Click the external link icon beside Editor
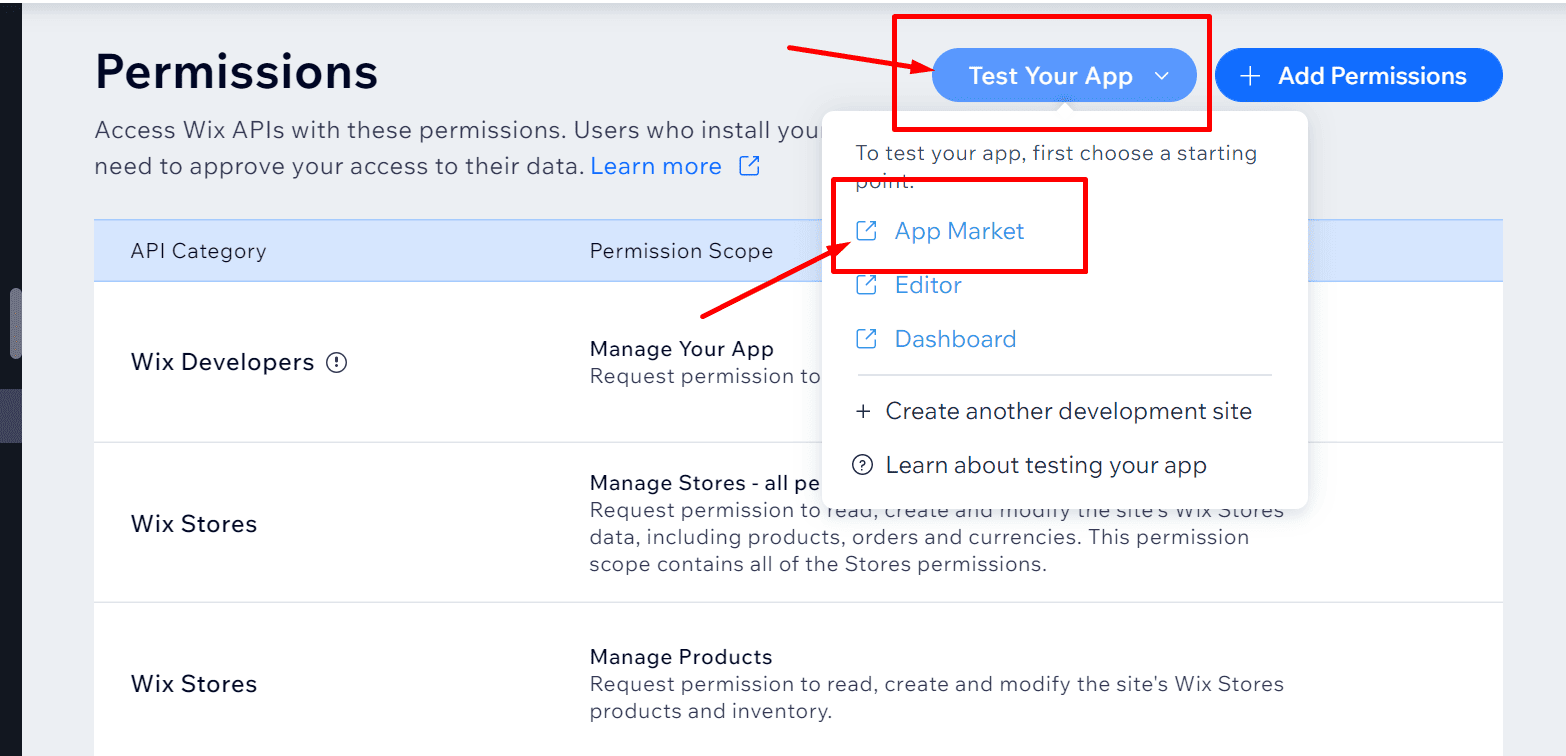Viewport: 1566px width, 756px height. coord(866,285)
